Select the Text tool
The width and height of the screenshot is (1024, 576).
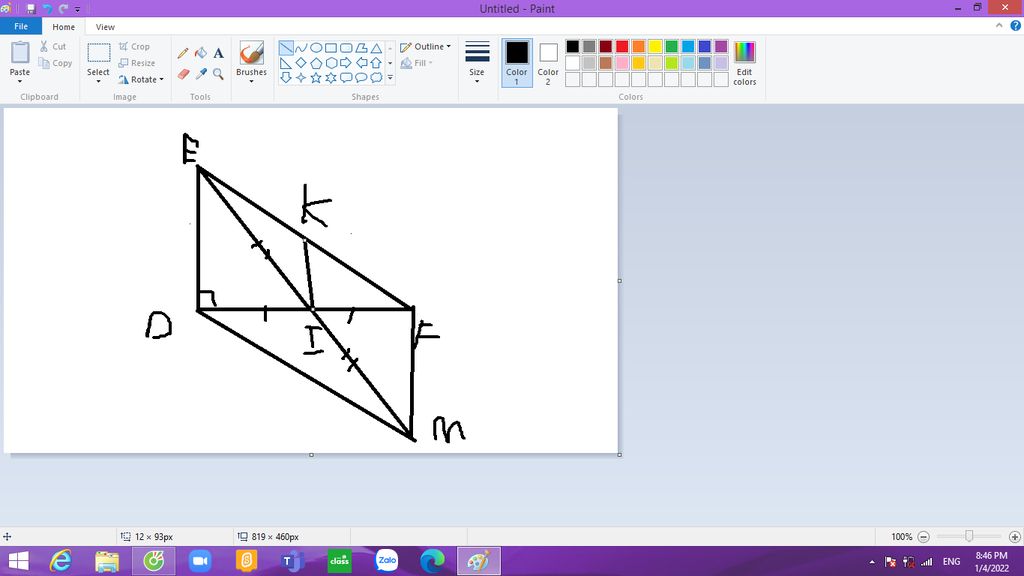pos(219,53)
